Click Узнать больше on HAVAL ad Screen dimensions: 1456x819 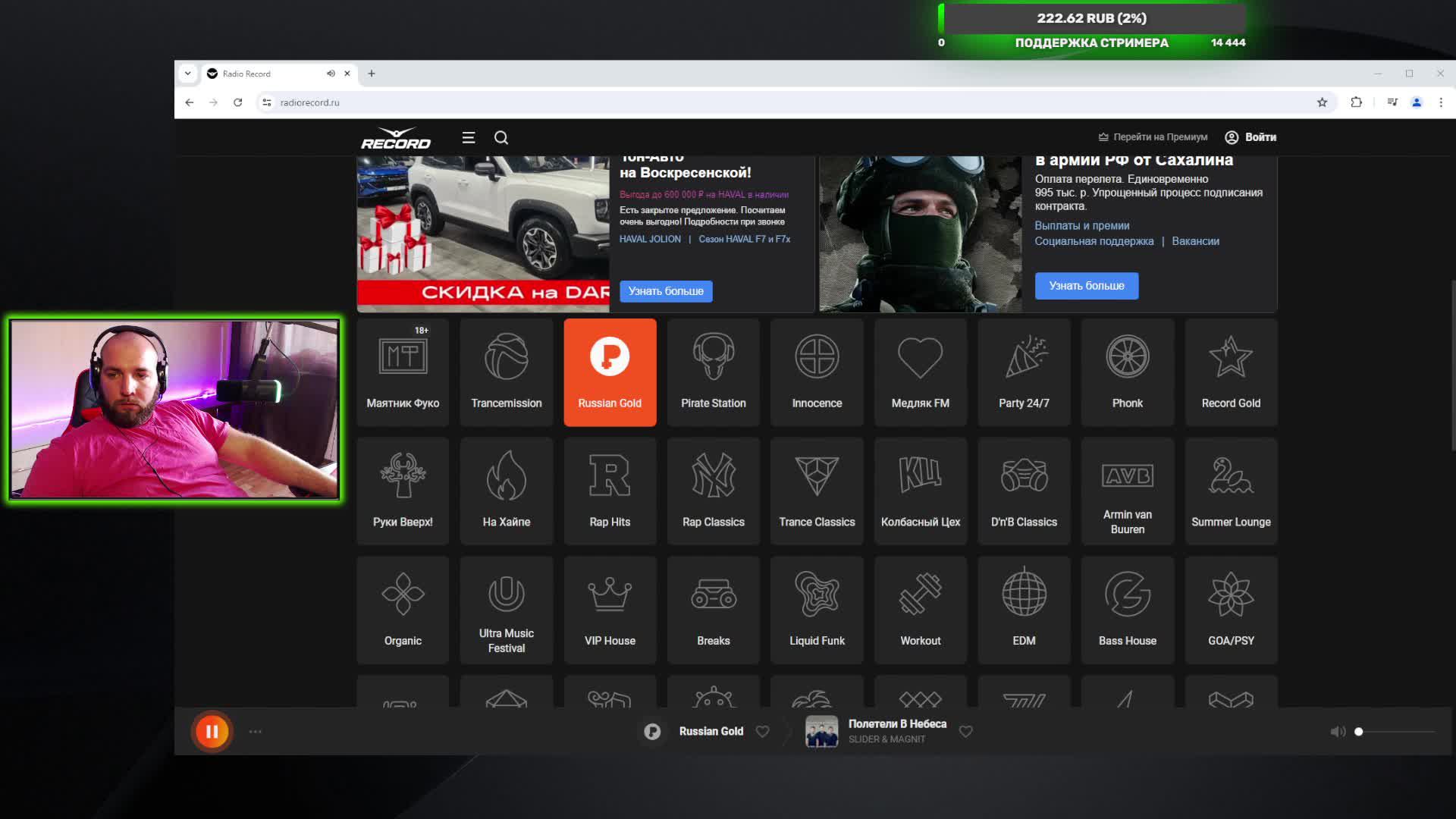[666, 291]
